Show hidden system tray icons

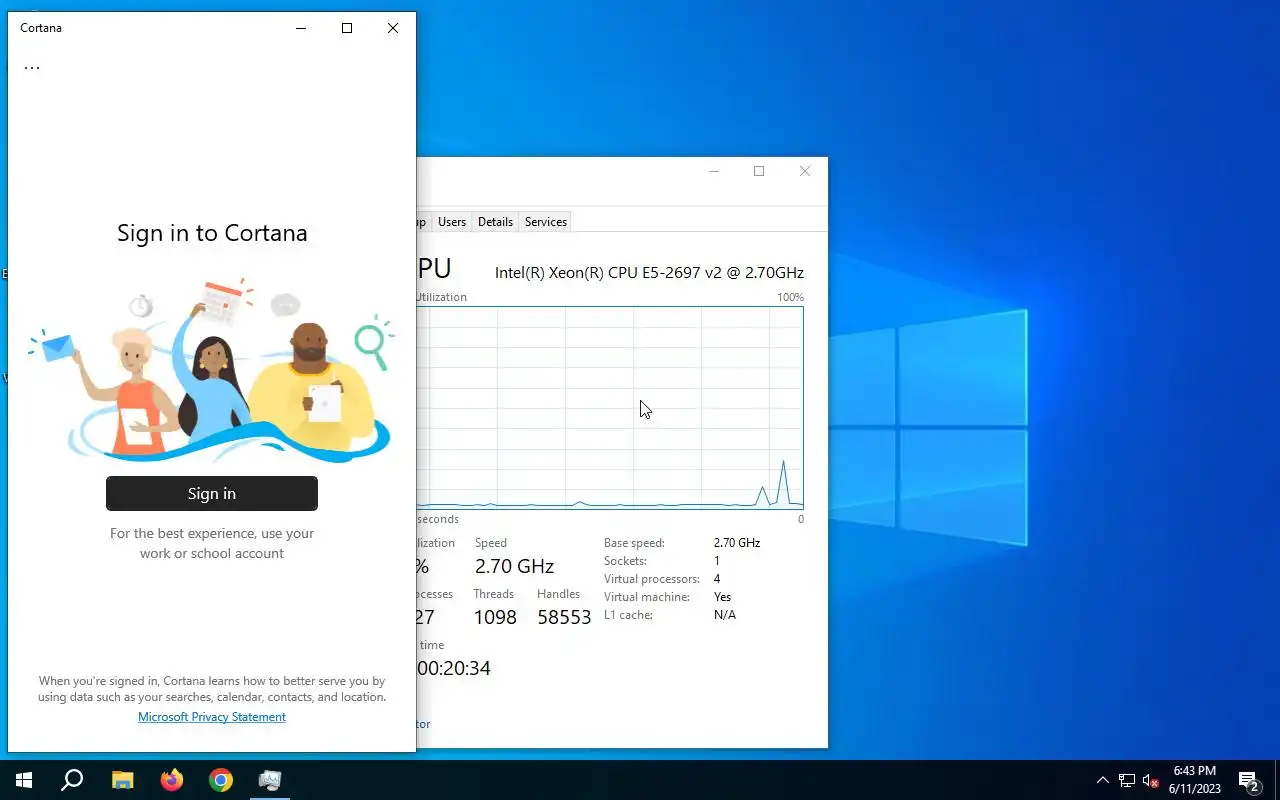pos(1103,780)
